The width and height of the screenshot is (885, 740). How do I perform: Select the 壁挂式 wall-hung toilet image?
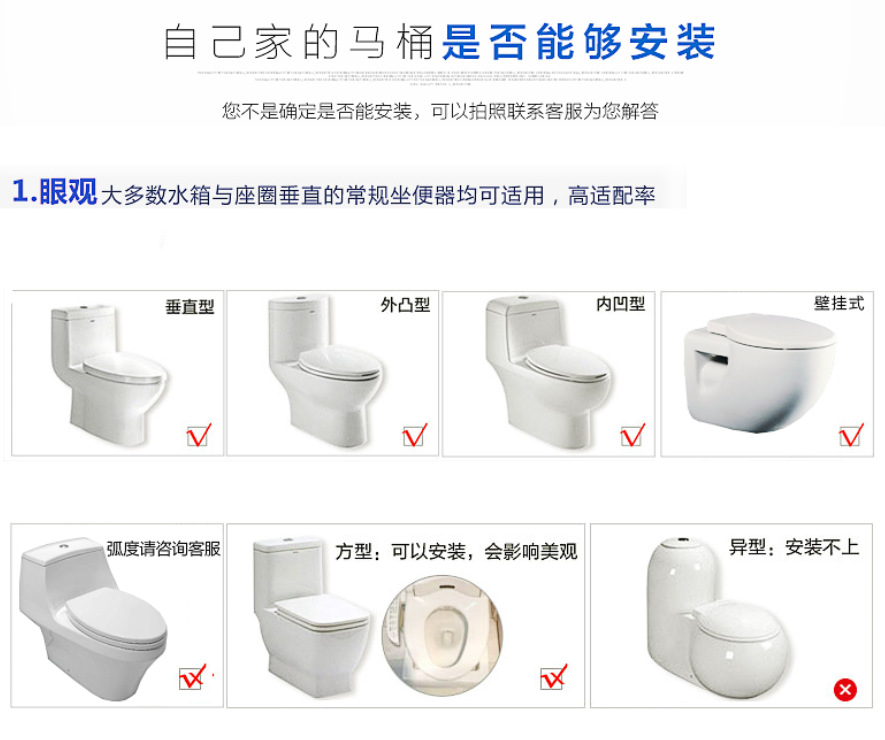point(759,374)
